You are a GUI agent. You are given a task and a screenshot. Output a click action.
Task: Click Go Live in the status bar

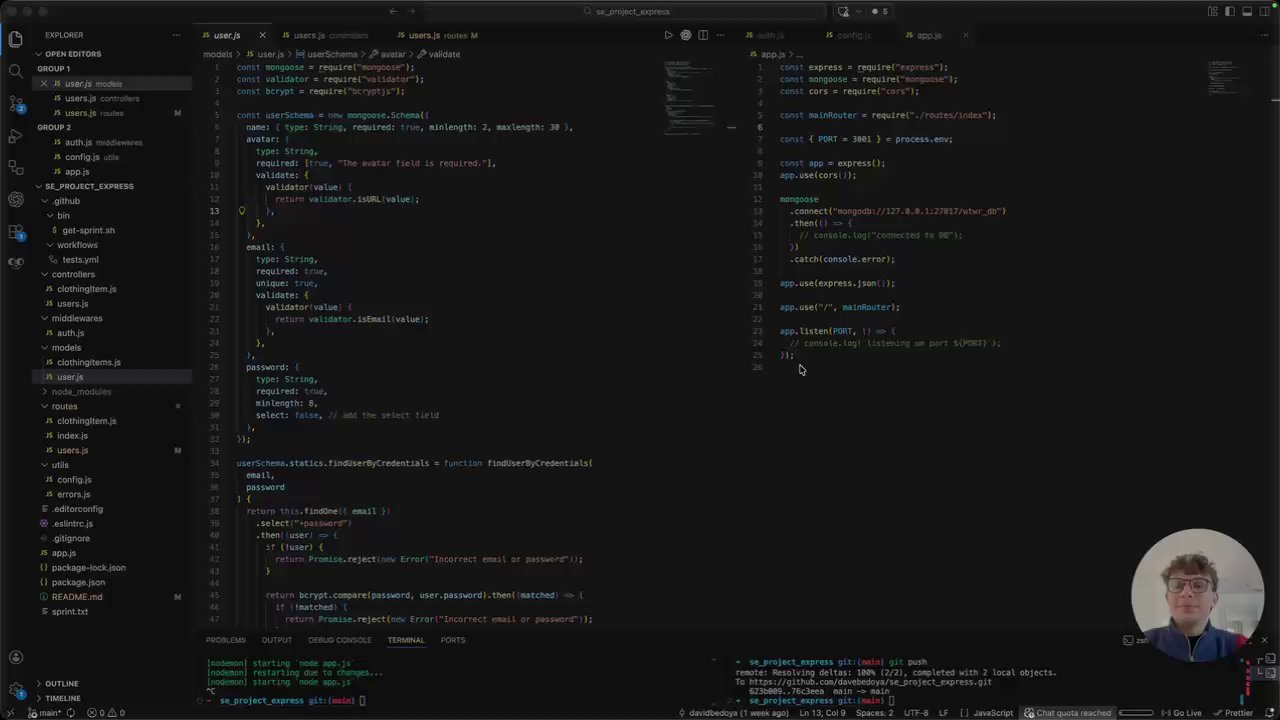click(x=1181, y=713)
